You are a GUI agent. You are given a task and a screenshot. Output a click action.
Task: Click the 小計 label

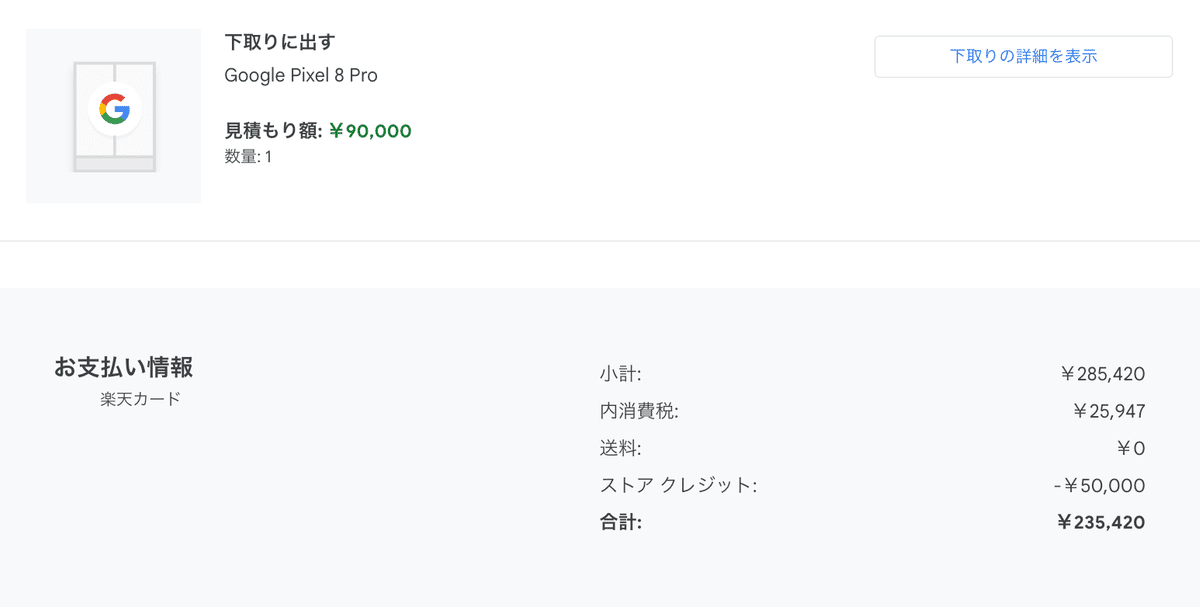(x=620, y=374)
